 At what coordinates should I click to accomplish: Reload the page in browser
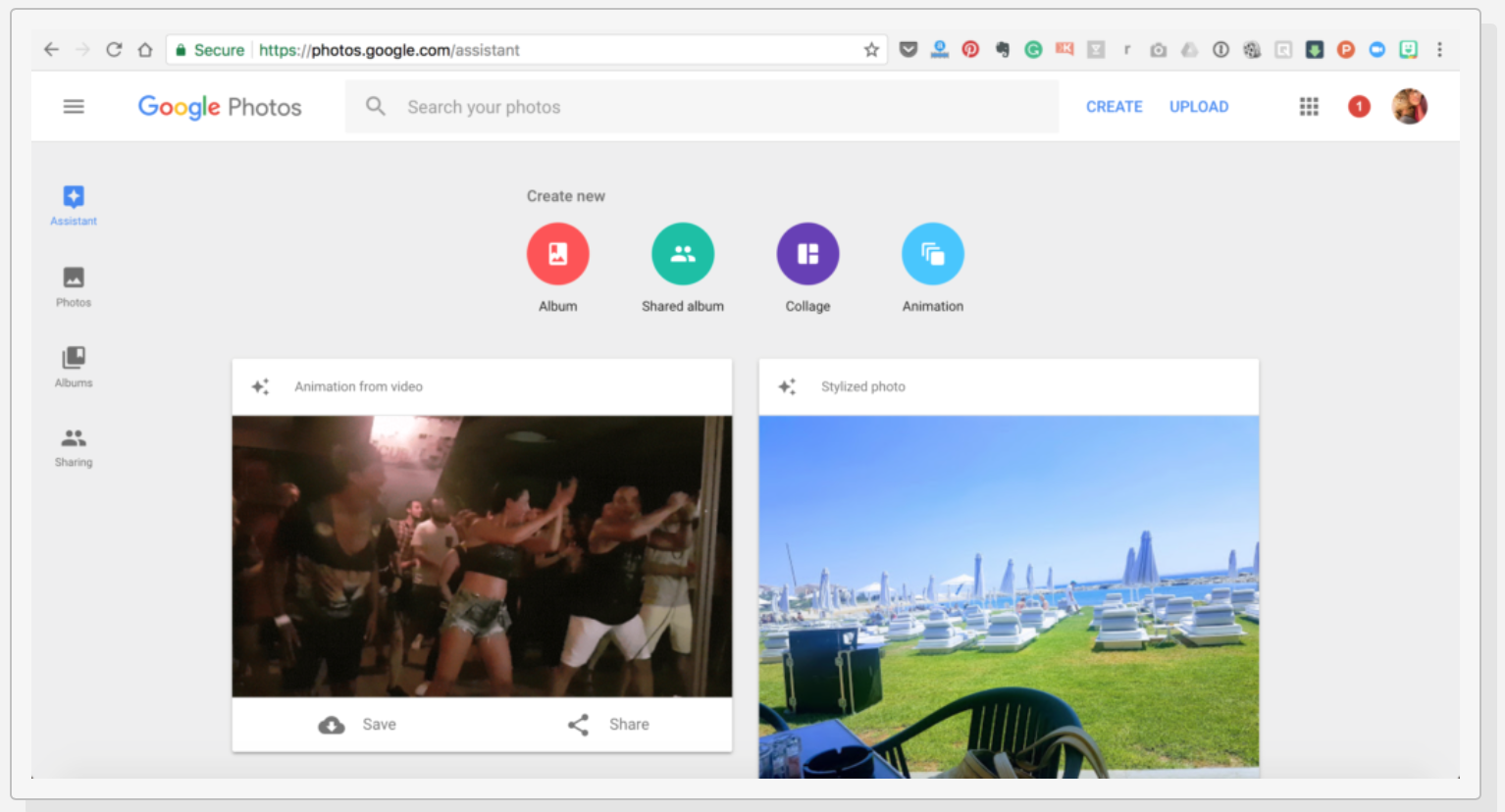114,50
